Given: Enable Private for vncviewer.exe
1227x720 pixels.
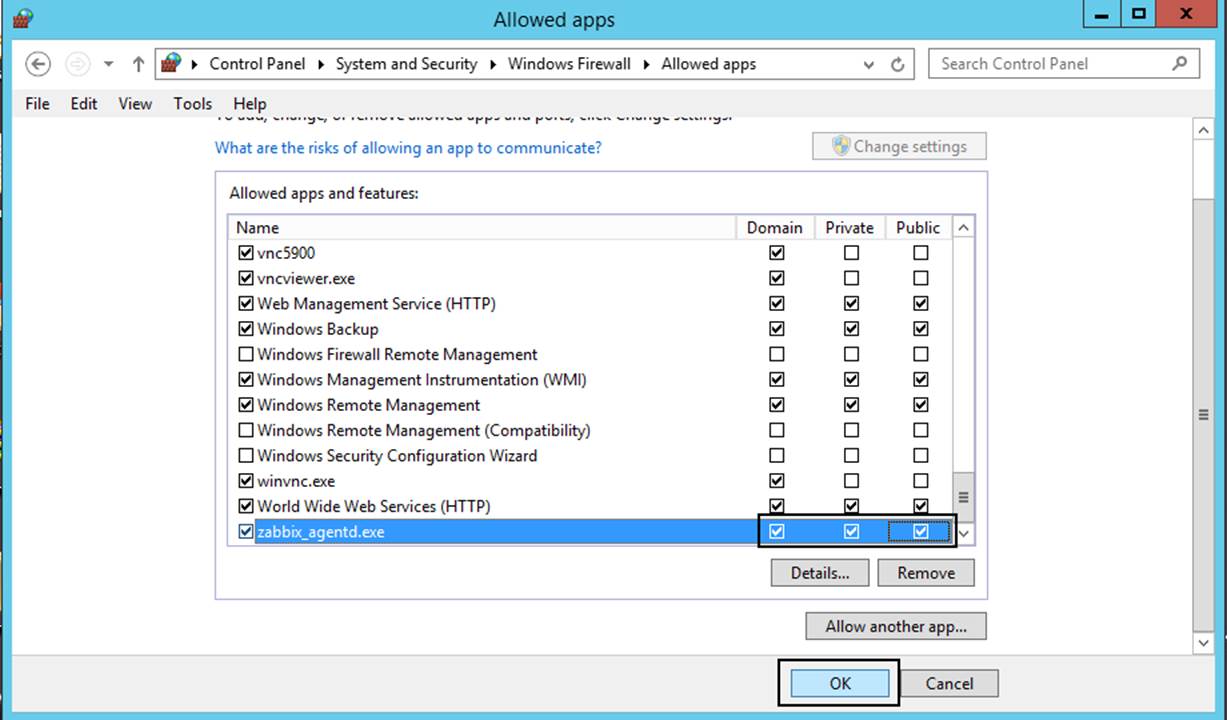Looking at the screenshot, I should 850,279.
